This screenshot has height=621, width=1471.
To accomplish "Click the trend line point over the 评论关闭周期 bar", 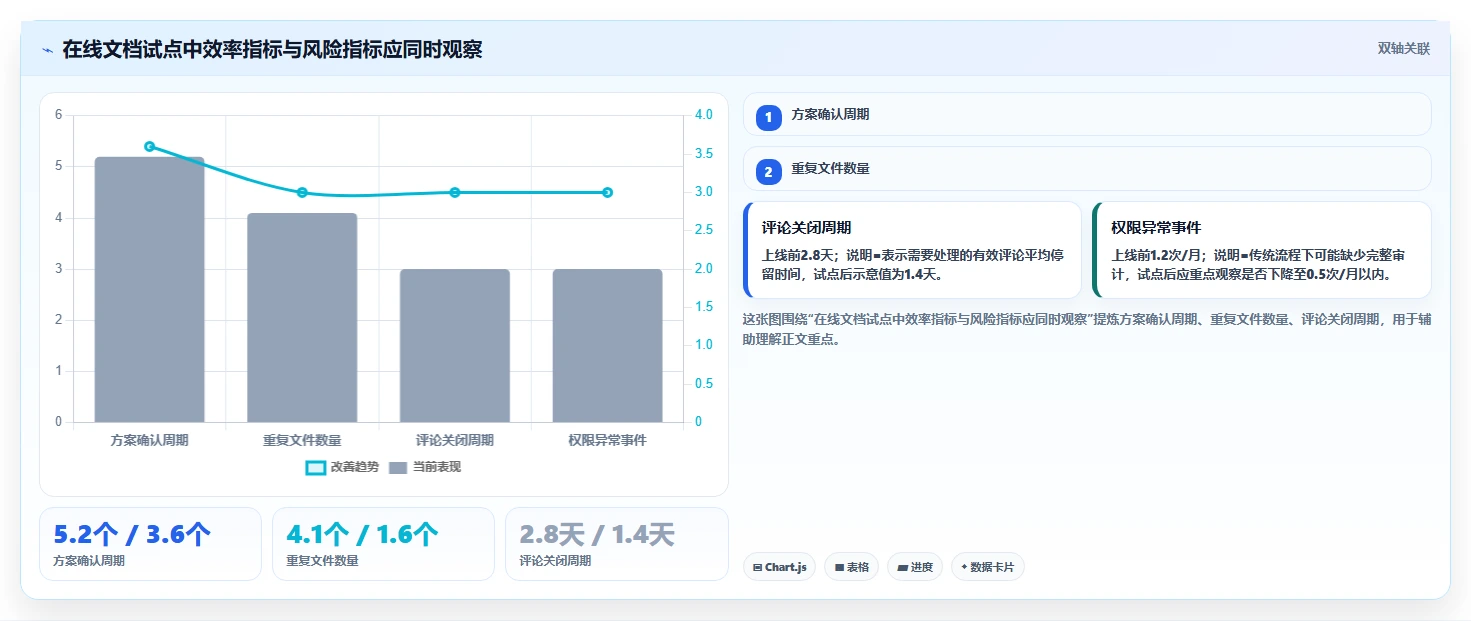I will point(455,192).
